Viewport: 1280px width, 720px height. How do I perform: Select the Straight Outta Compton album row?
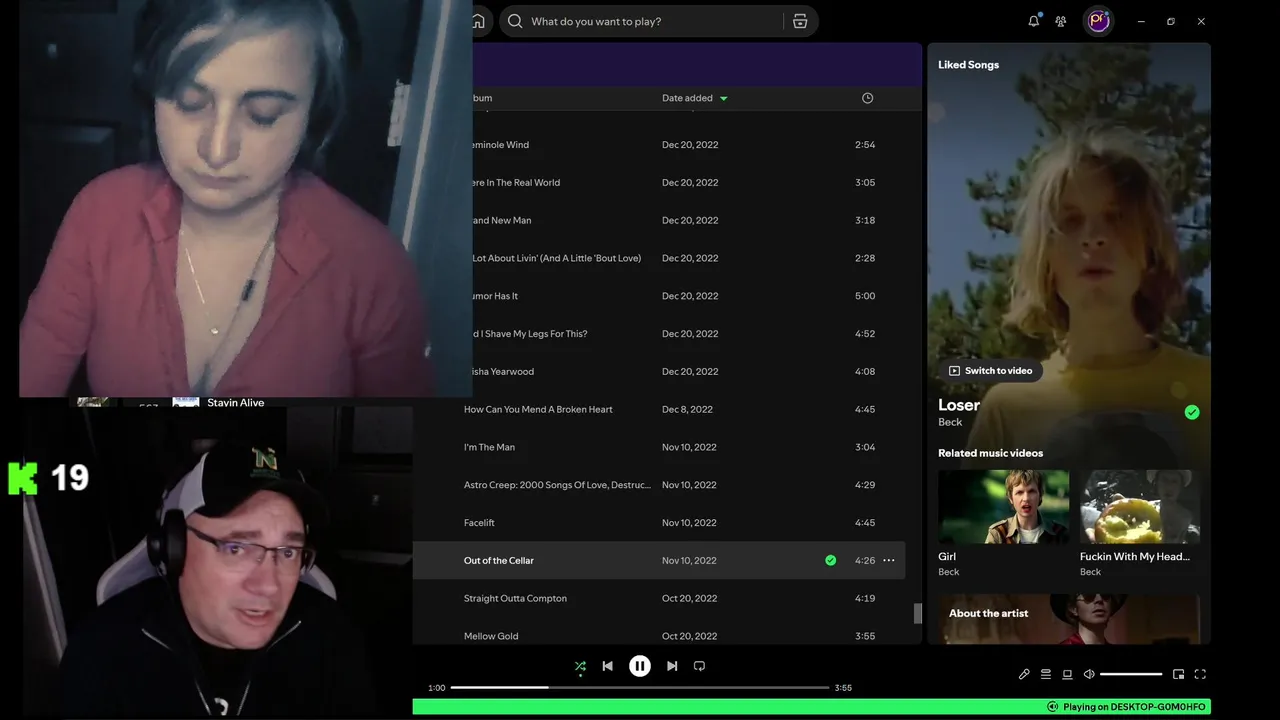coord(660,599)
